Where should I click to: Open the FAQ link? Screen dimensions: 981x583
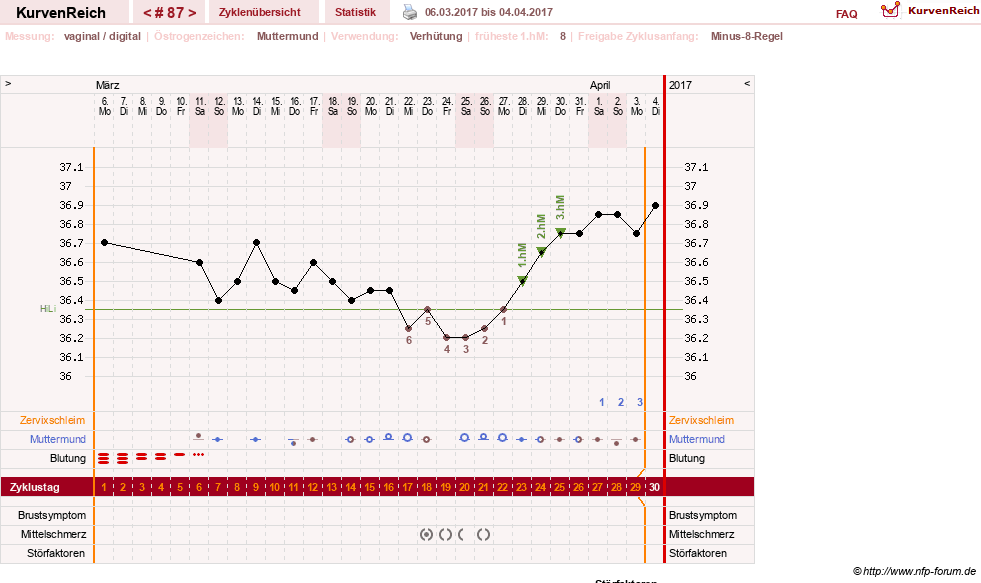point(846,14)
